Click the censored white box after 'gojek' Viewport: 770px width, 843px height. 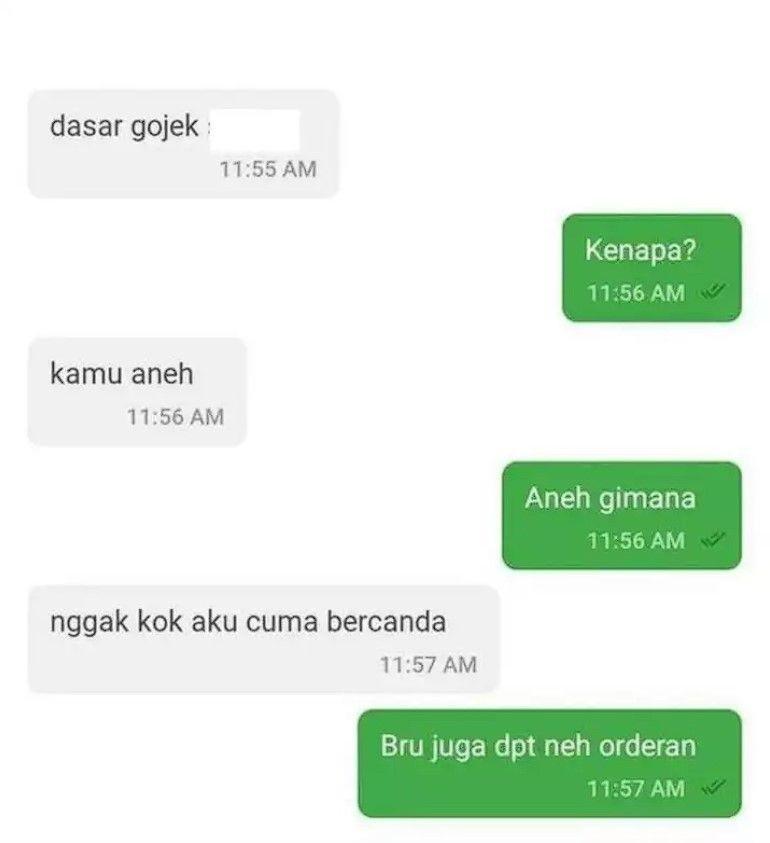coord(254,130)
